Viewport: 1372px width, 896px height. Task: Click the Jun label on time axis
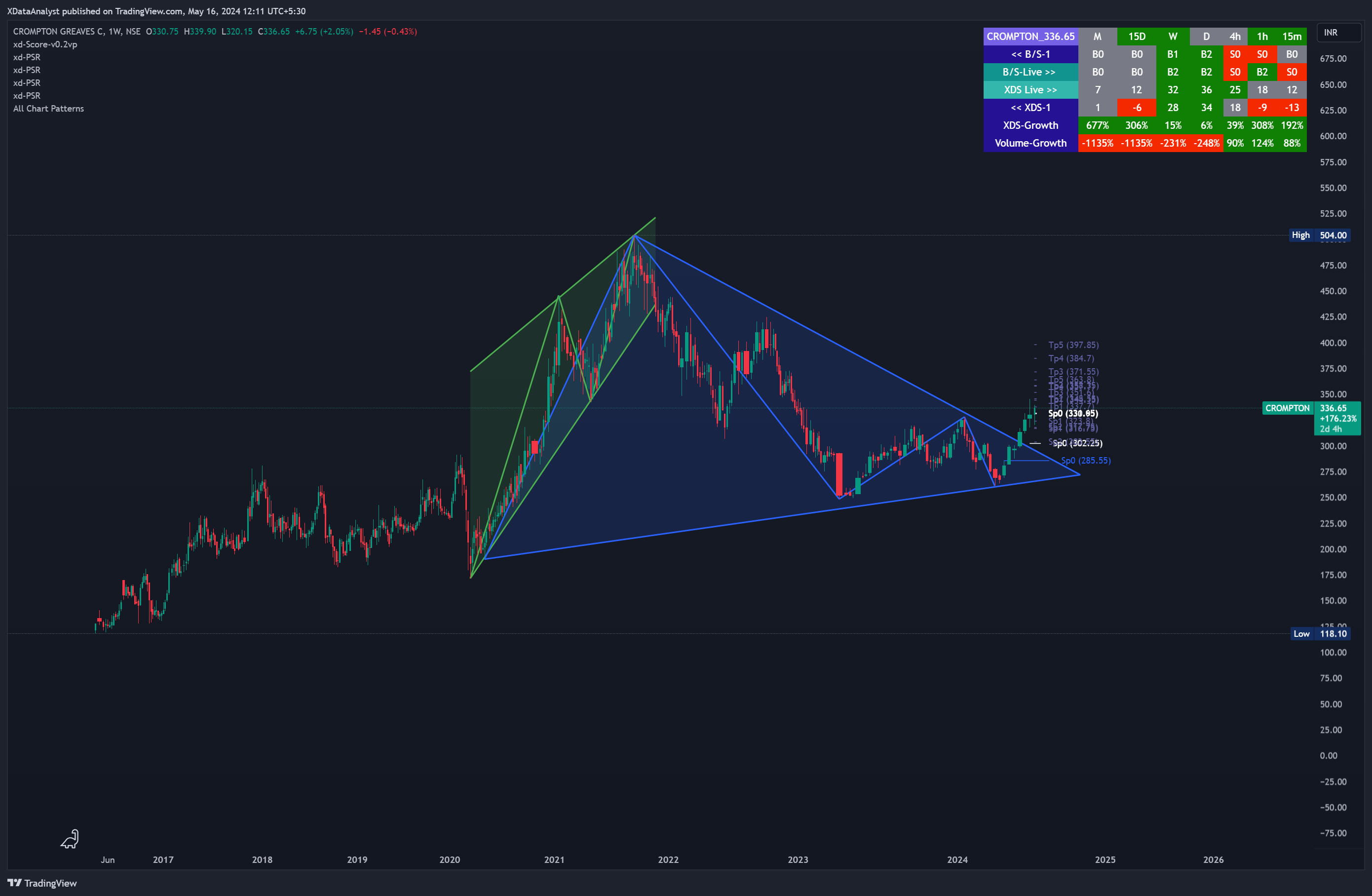coord(108,859)
